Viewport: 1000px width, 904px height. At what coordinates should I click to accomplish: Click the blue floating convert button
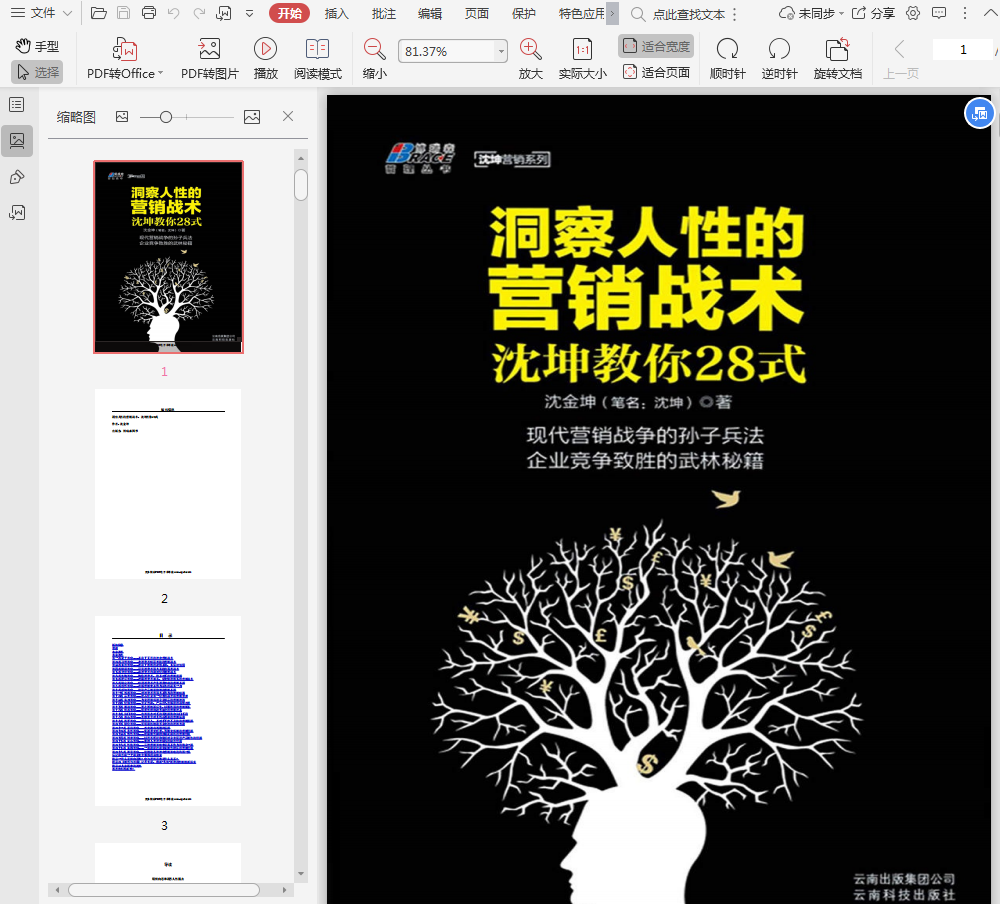(979, 114)
